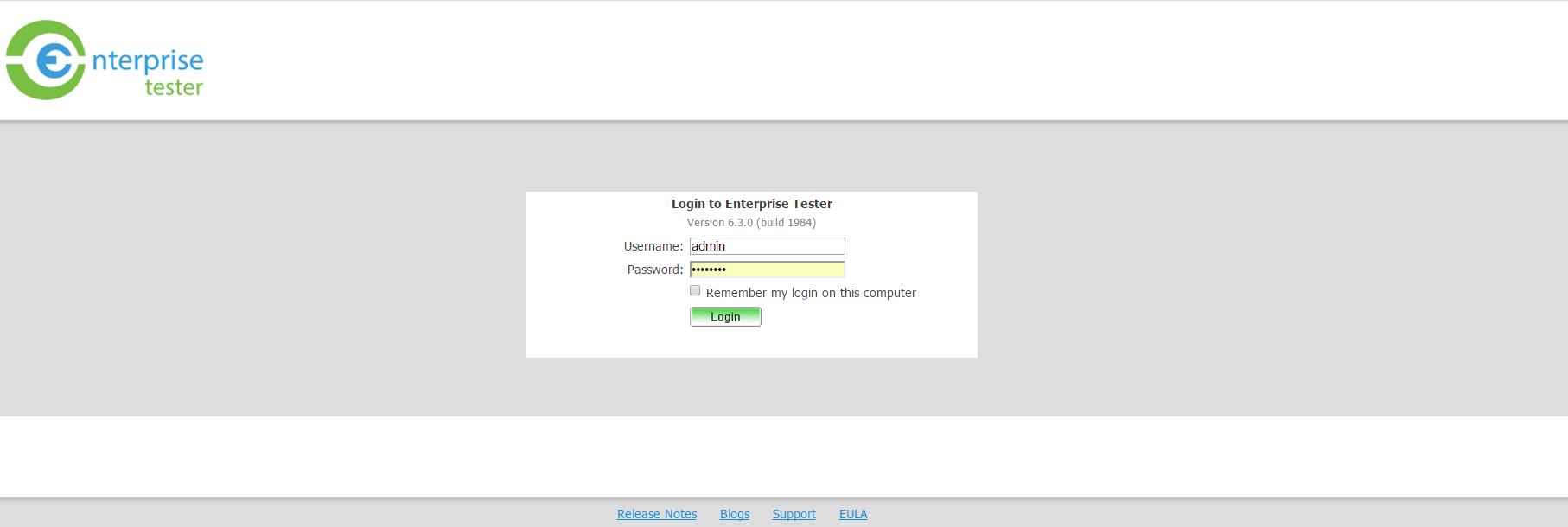Open the Blogs footer link
This screenshot has height=527, width=1568.
[735, 514]
